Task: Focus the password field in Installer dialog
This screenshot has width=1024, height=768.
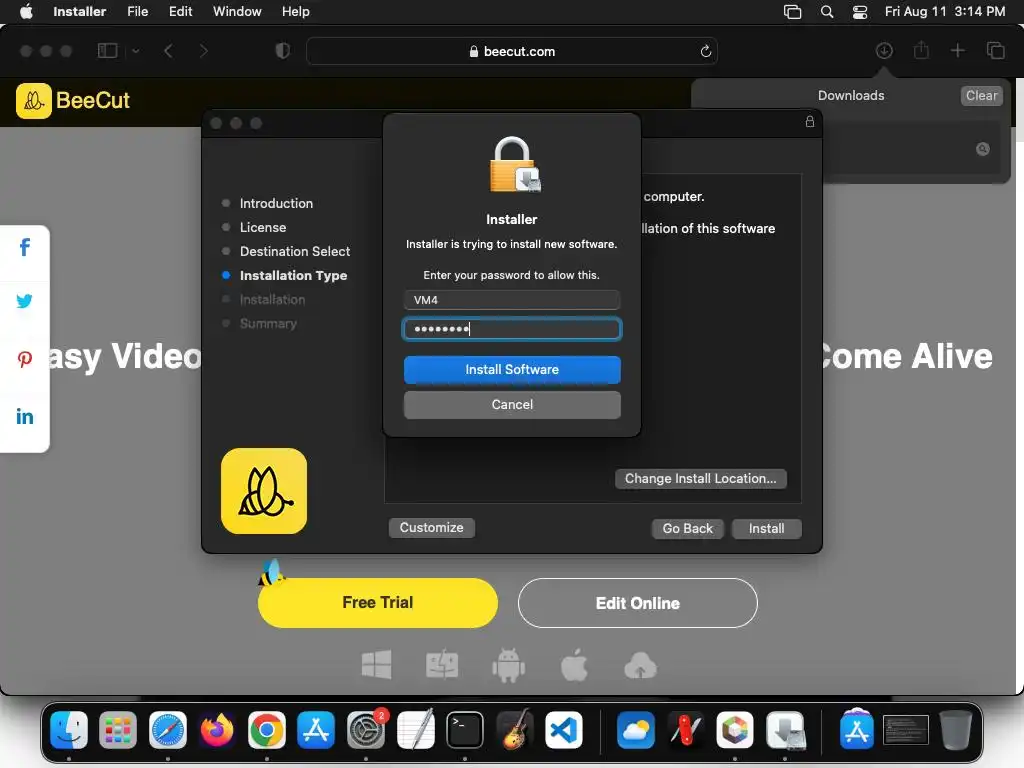Action: pyautogui.click(x=512, y=329)
